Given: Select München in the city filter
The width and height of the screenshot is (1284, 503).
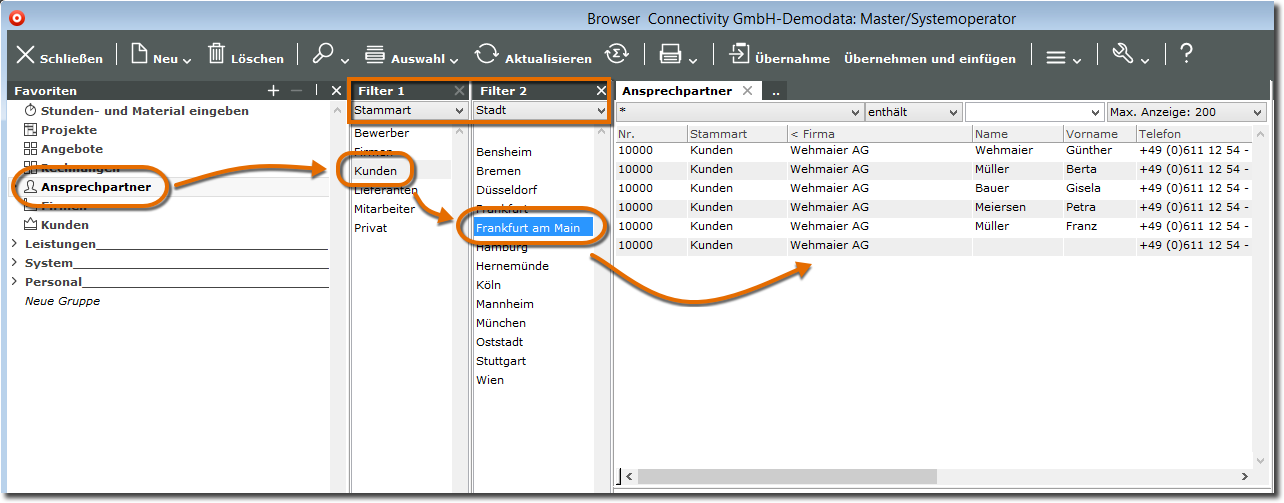Looking at the screenshot, I should [500, 323].
